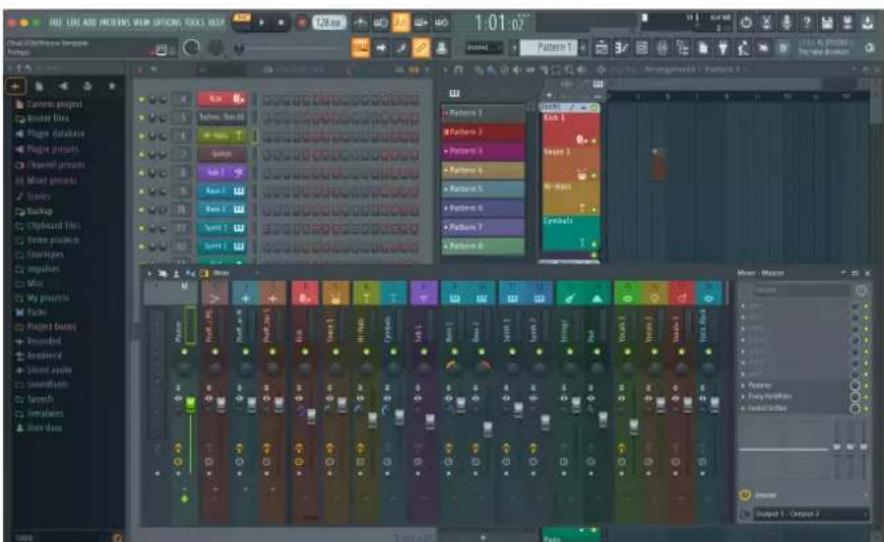
Task: Click the magnet snap icon in the playlist toolbar
Action: click(458, 70)
